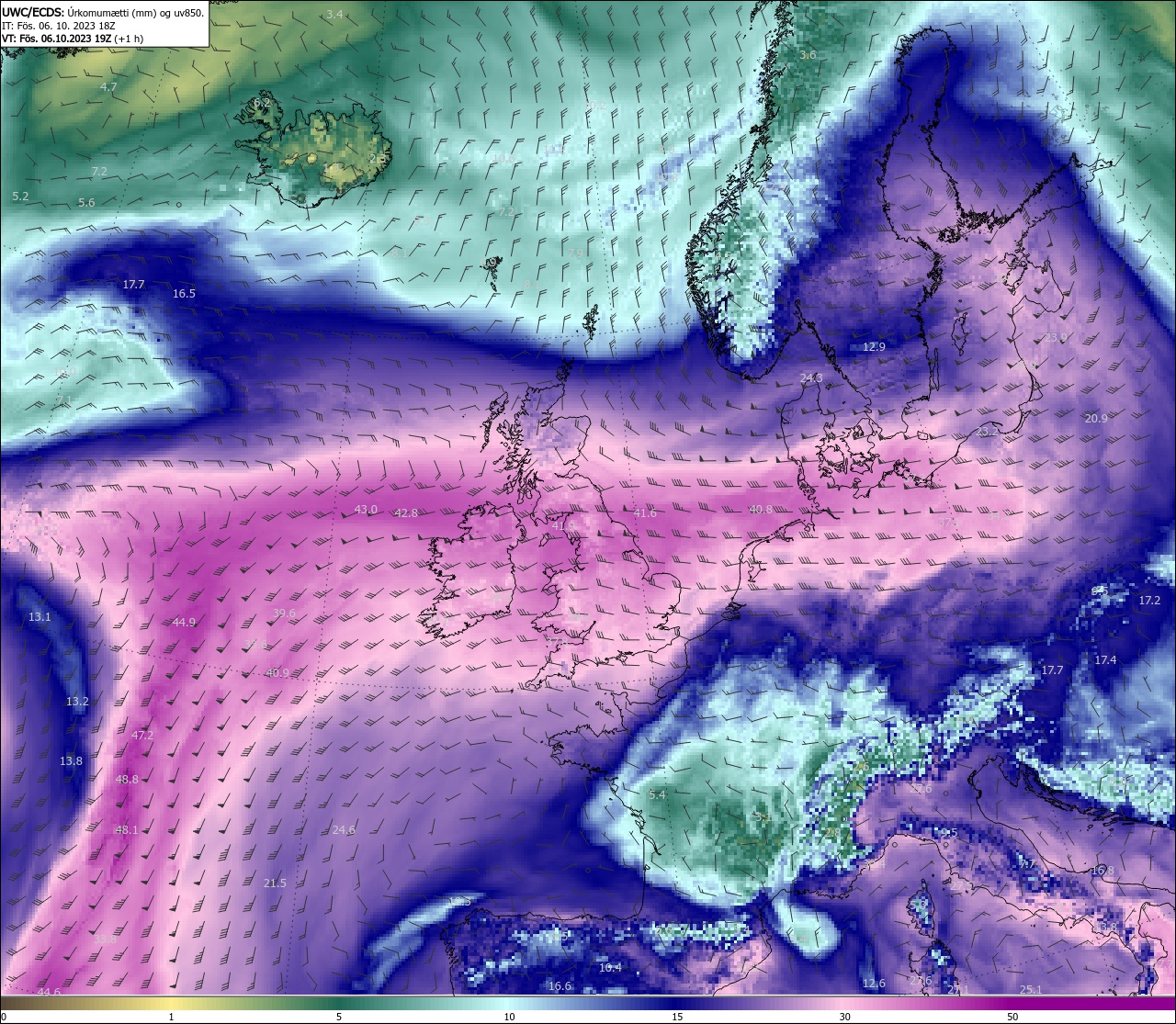Click the value 25.1 in the bottom right corner
This screenshot has height=1024, width=1176.
[1031, 990]
